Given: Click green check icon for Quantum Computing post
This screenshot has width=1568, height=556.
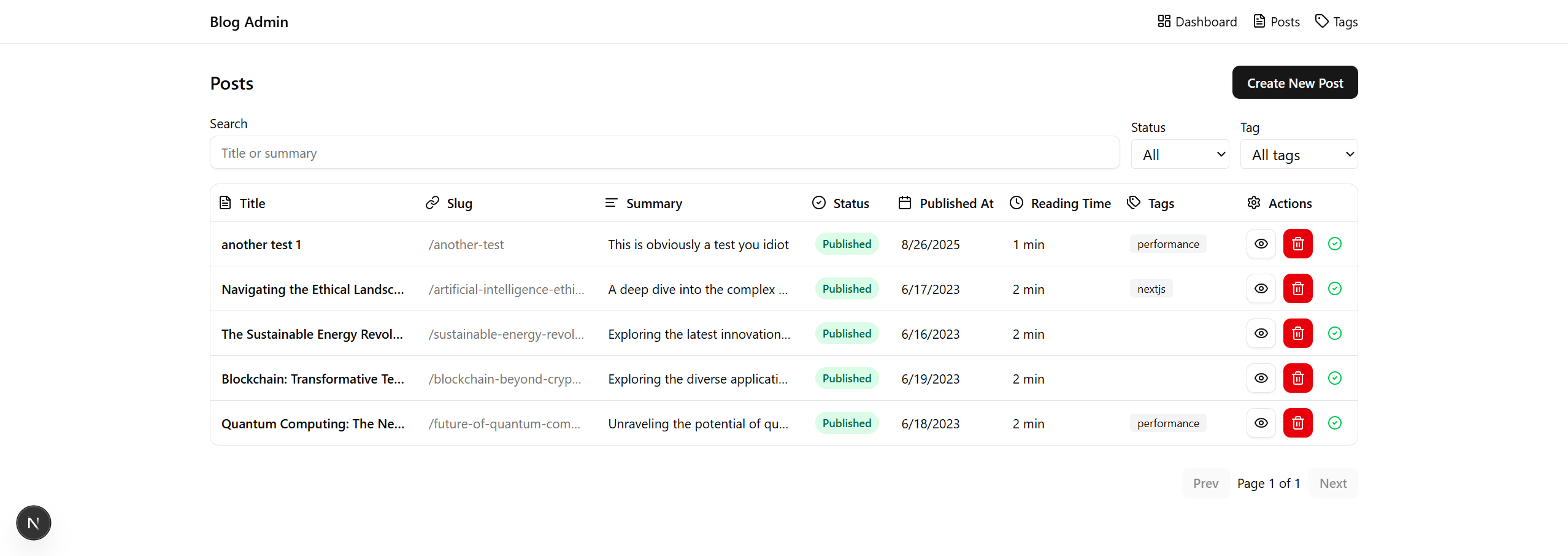Looking at the screenshot, I should [1334, 423].
